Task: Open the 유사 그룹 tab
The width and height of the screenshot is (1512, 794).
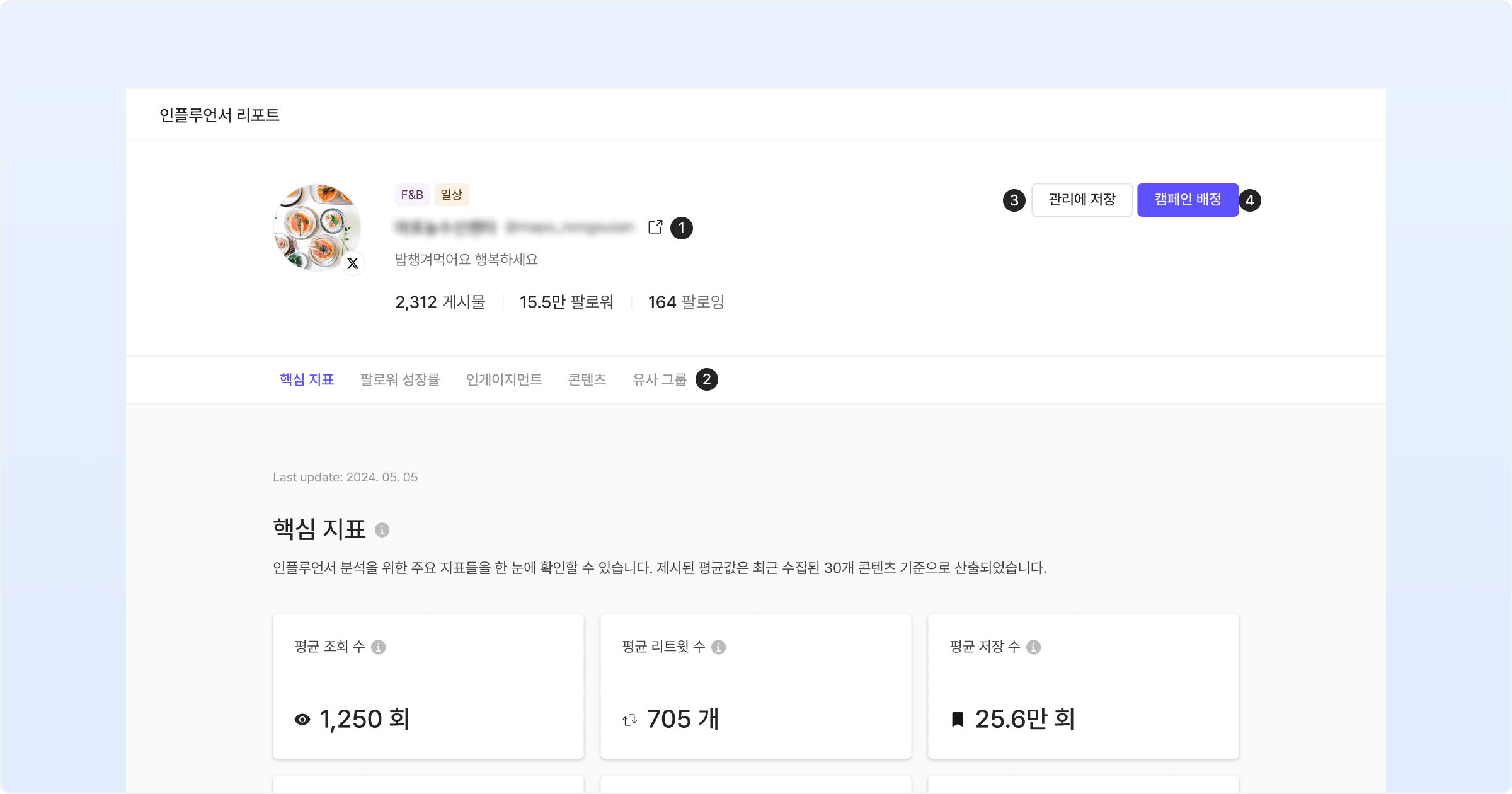Action: [660, 379]
